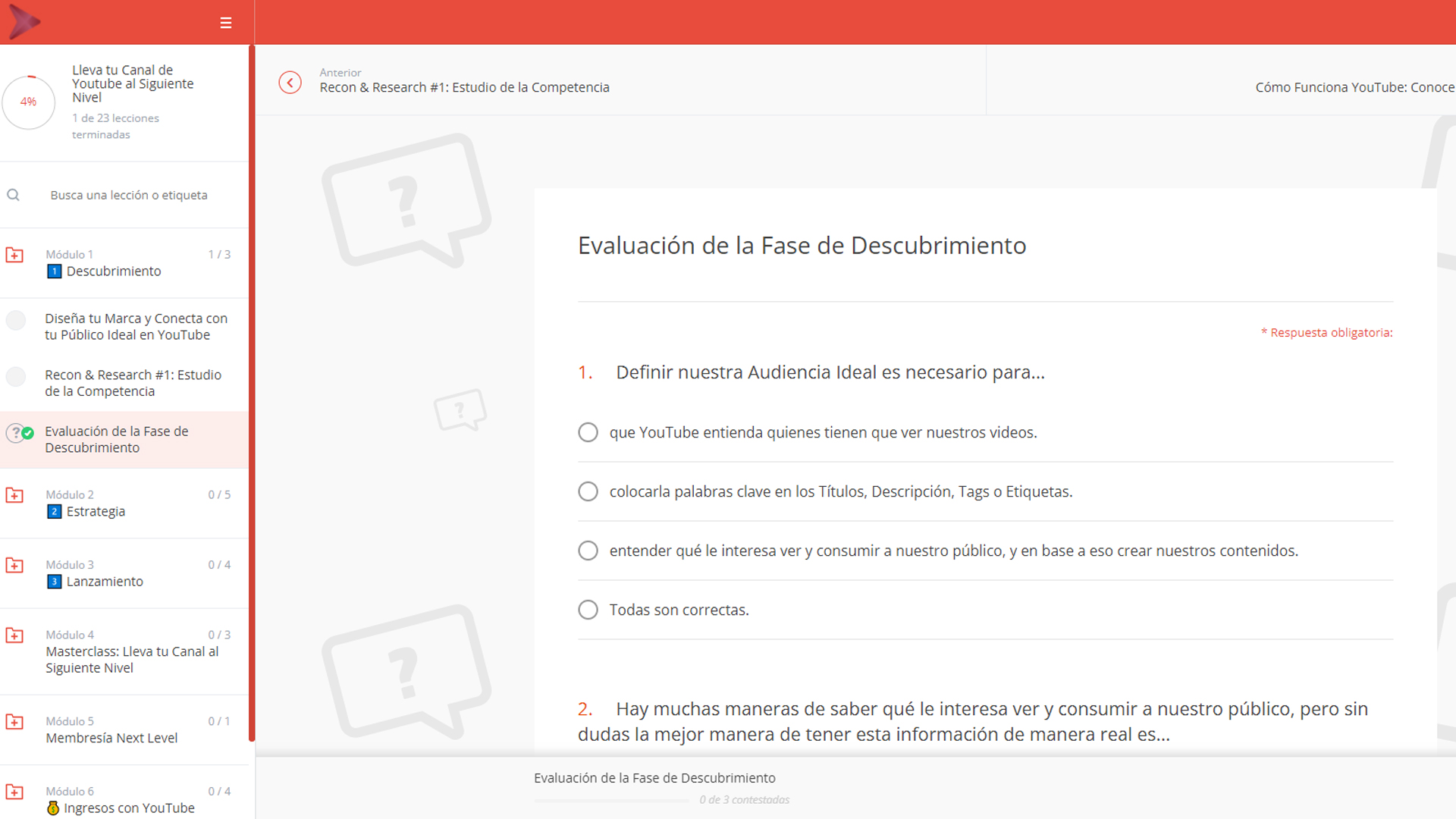Click footer title Evaluación de la Fase

pos(654,778)
